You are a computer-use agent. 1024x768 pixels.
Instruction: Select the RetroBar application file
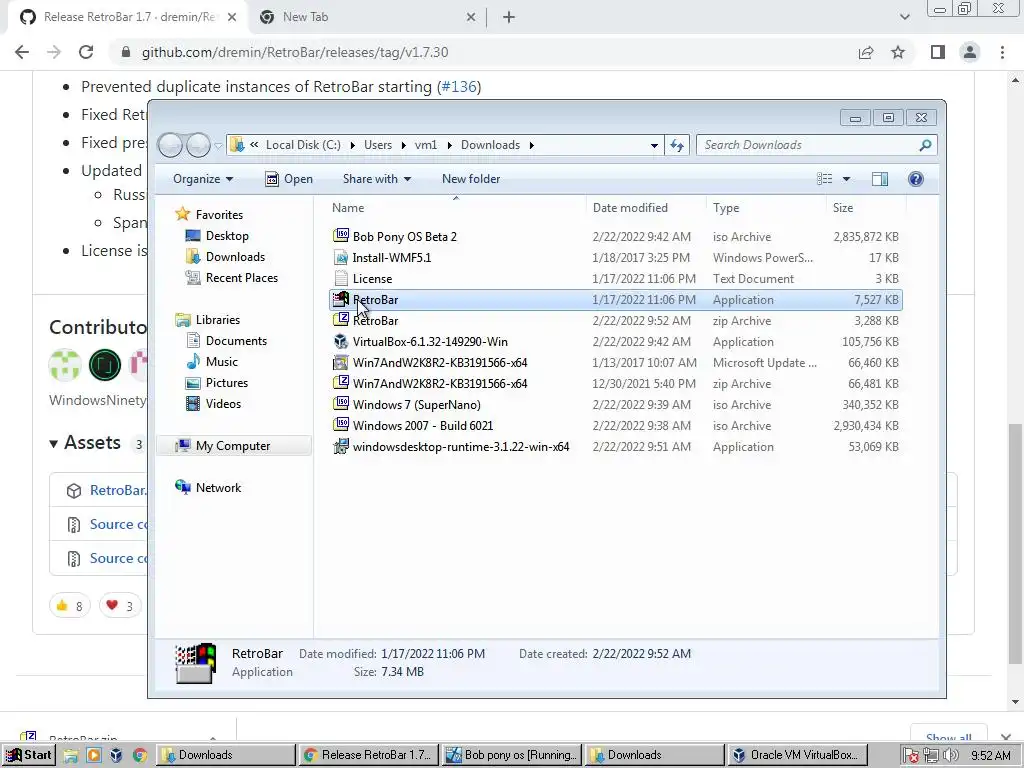click(616, 300)
